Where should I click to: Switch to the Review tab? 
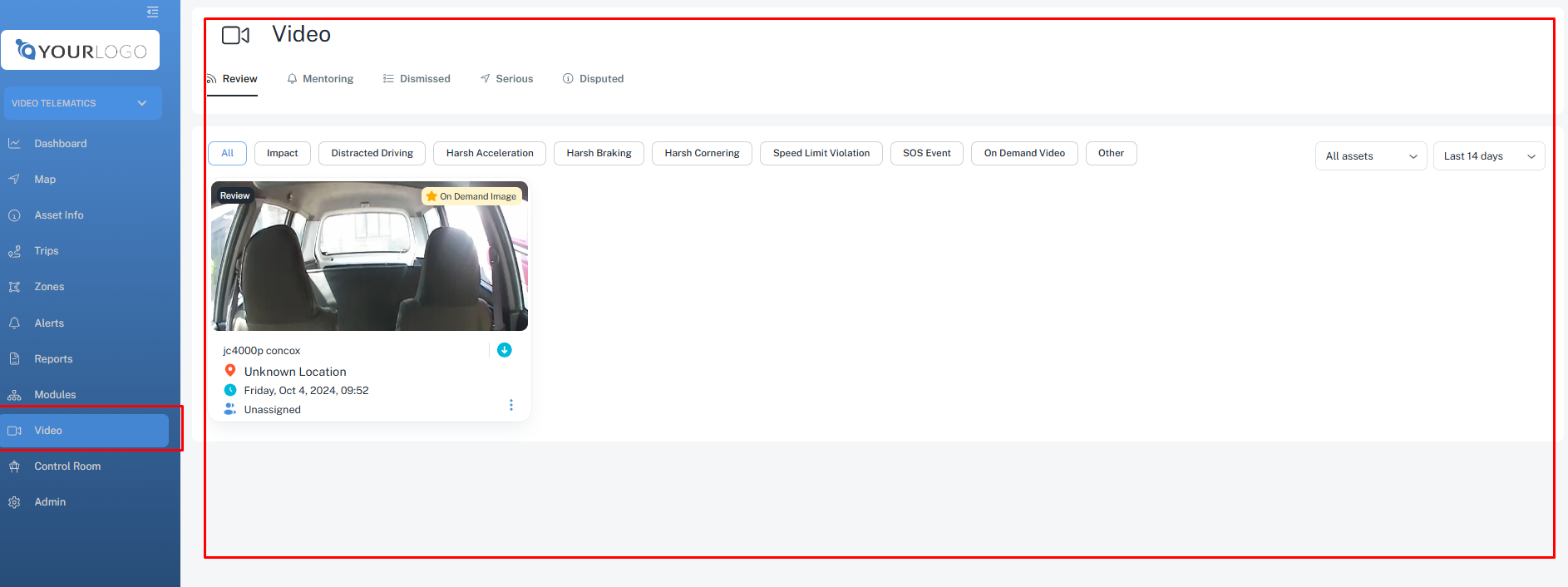click(x=232, y=79)
